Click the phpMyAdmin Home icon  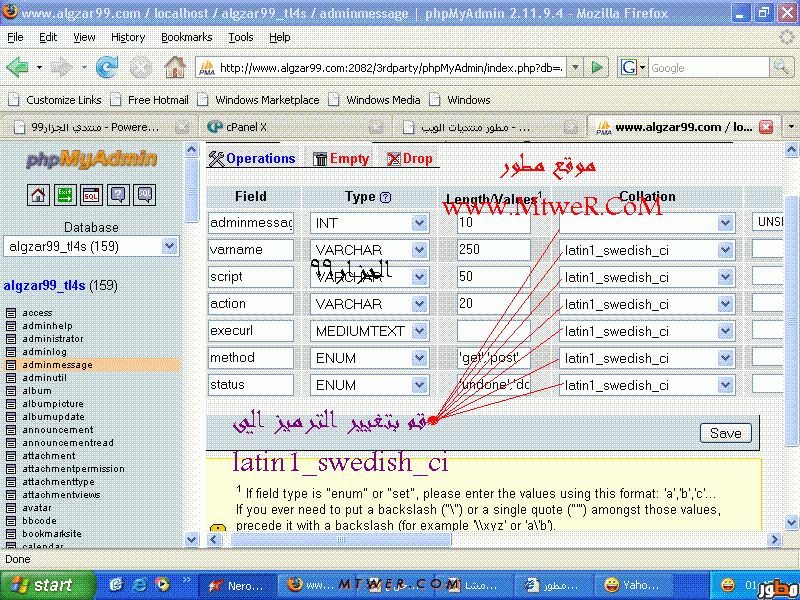click(38, 195)
